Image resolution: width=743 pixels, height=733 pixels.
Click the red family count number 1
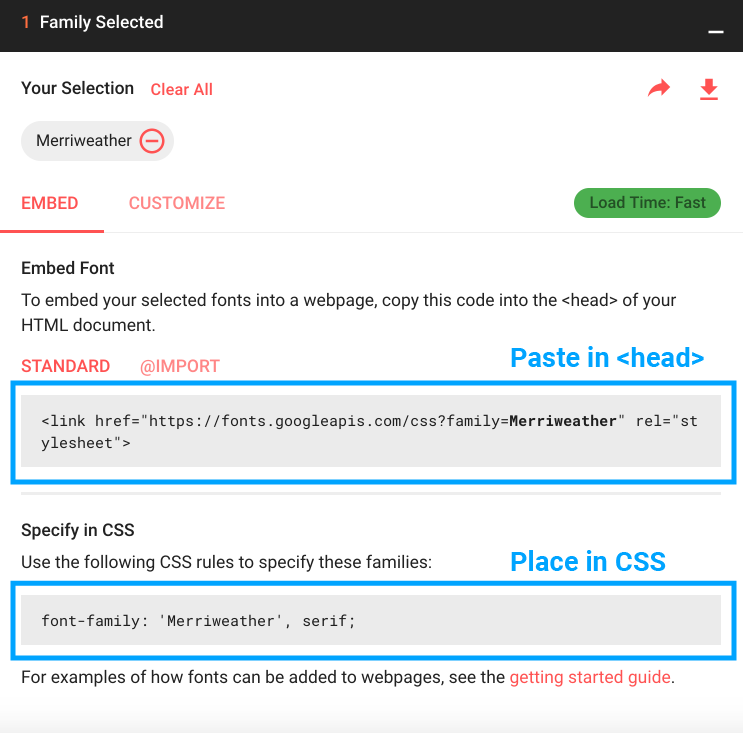coord(26,22)
